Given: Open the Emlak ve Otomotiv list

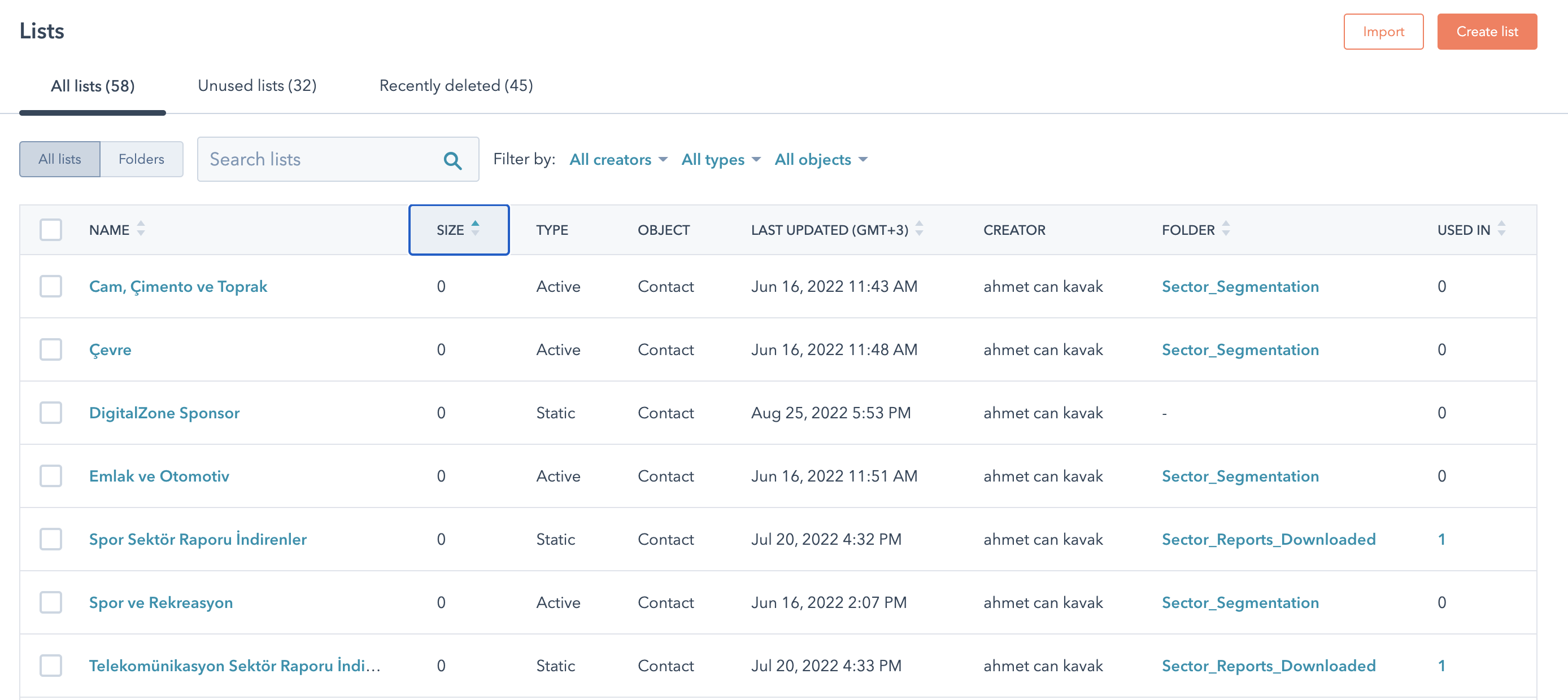Looking at the screenshot, I should [x=159, y=476].
